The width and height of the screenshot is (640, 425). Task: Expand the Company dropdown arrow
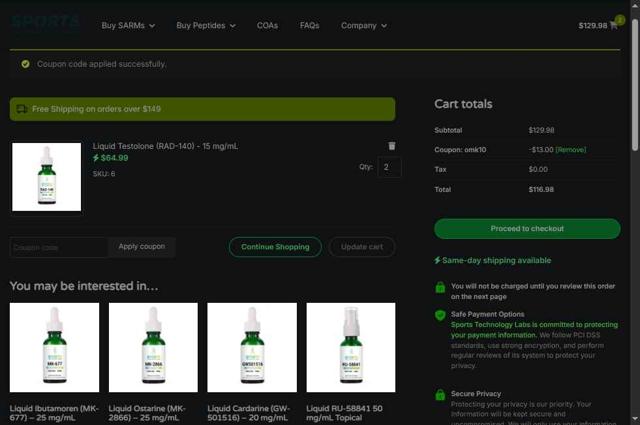[384, 26]
